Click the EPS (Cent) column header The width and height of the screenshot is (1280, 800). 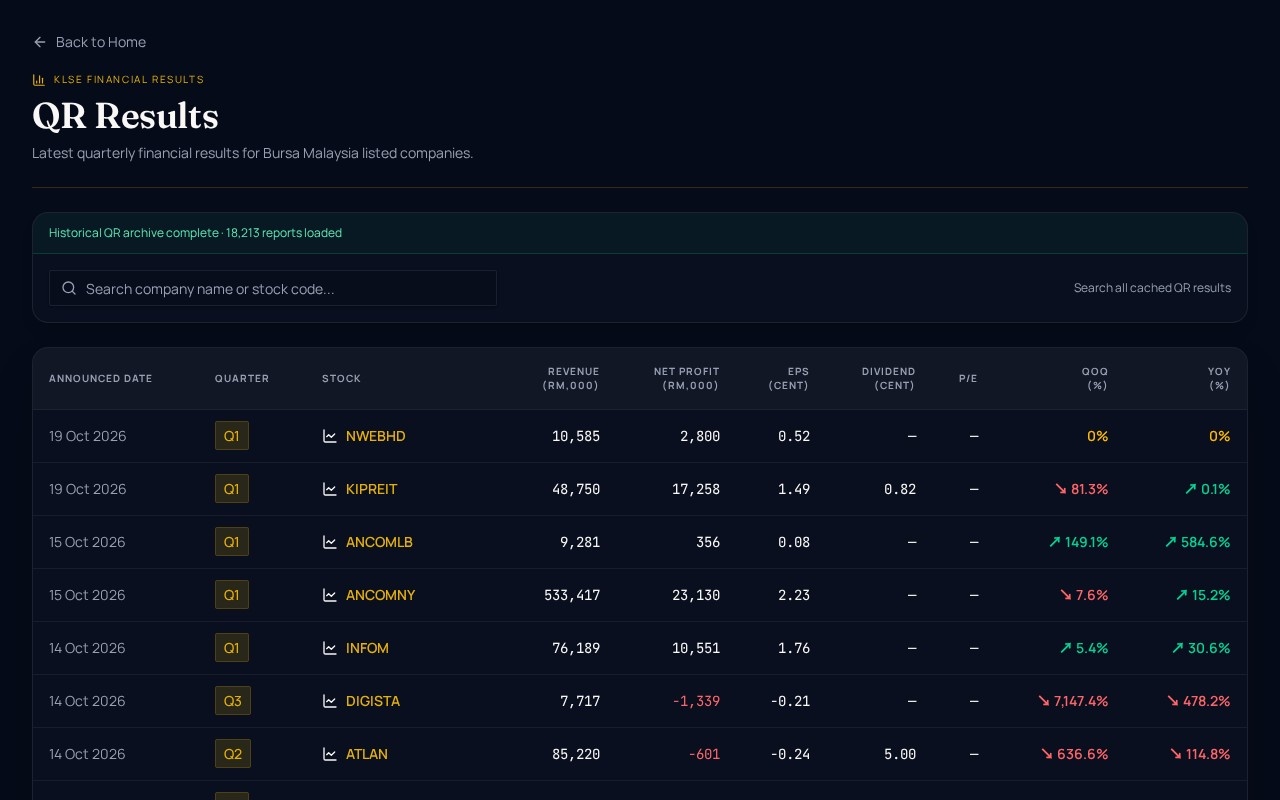tap(789, 379)
